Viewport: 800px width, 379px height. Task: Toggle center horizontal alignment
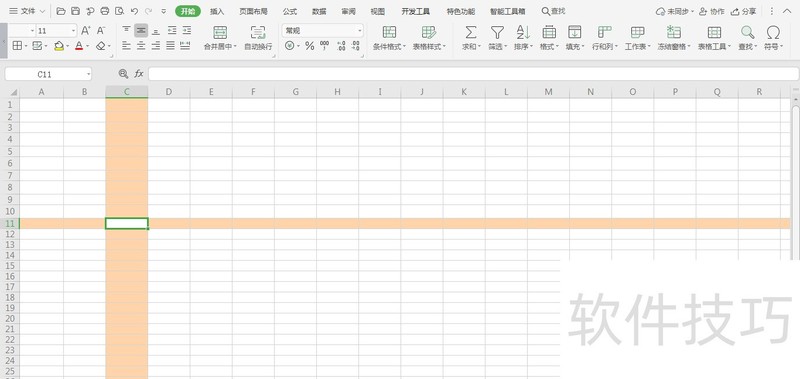click(x=141, y=46)
